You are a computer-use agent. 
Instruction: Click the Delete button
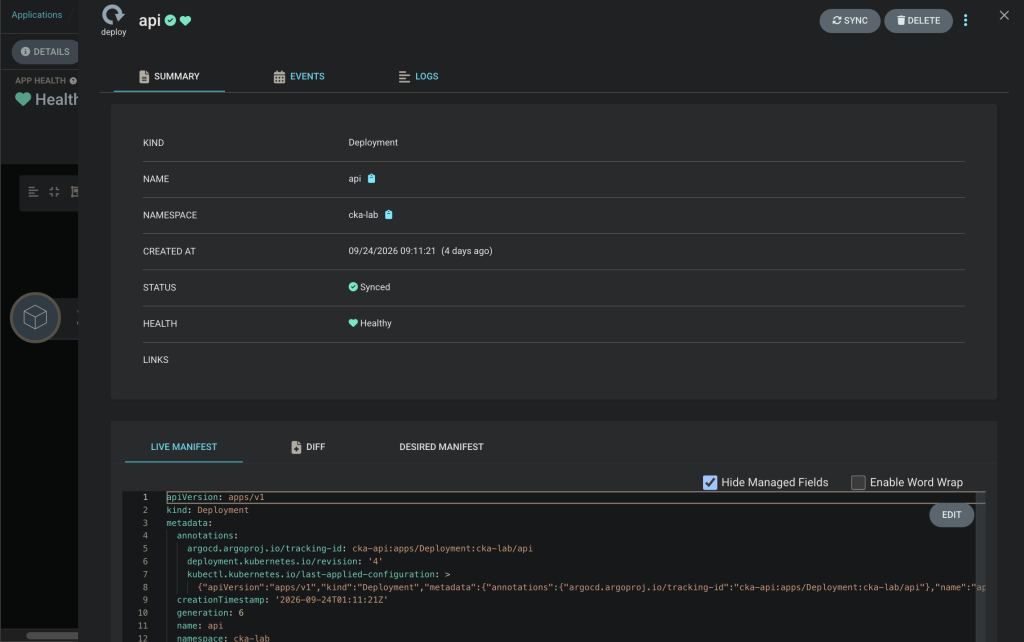click(918, 21)
